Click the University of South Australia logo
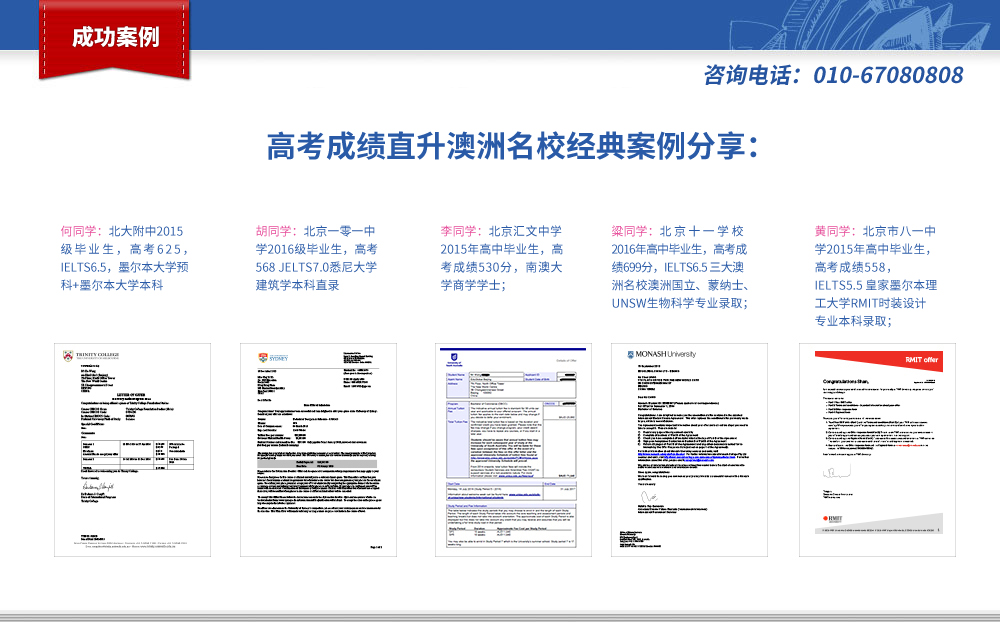Image resolution: width=1000 pixels, height=622 pixels. [454, 359]
